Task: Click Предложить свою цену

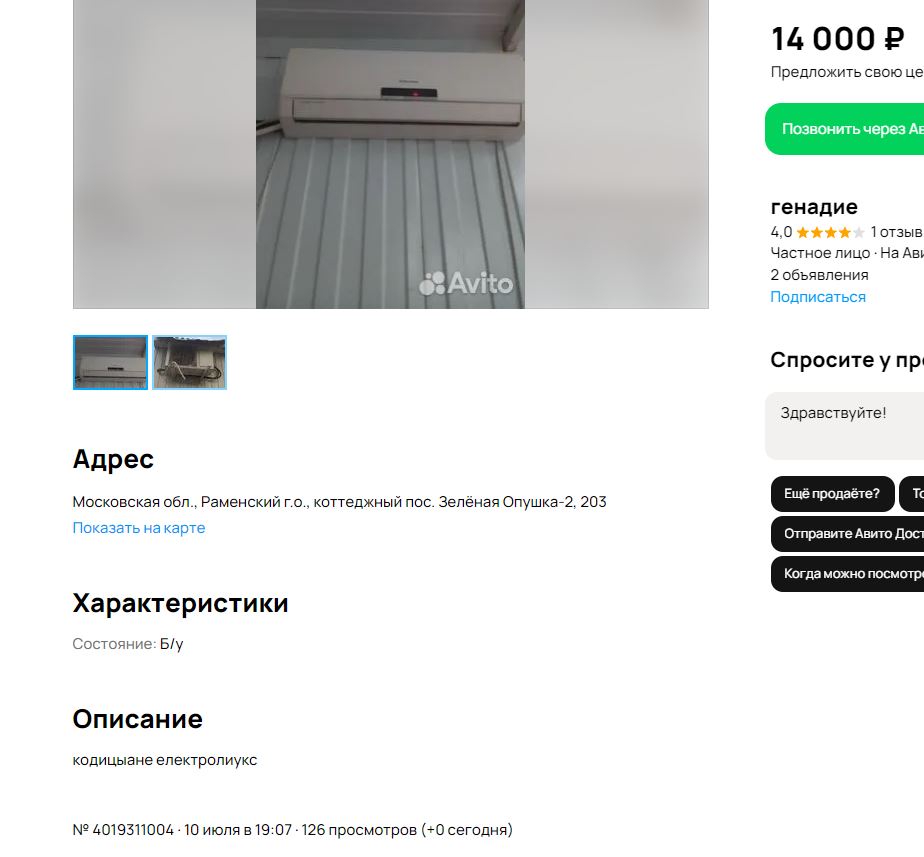Action: pos(847,72)
